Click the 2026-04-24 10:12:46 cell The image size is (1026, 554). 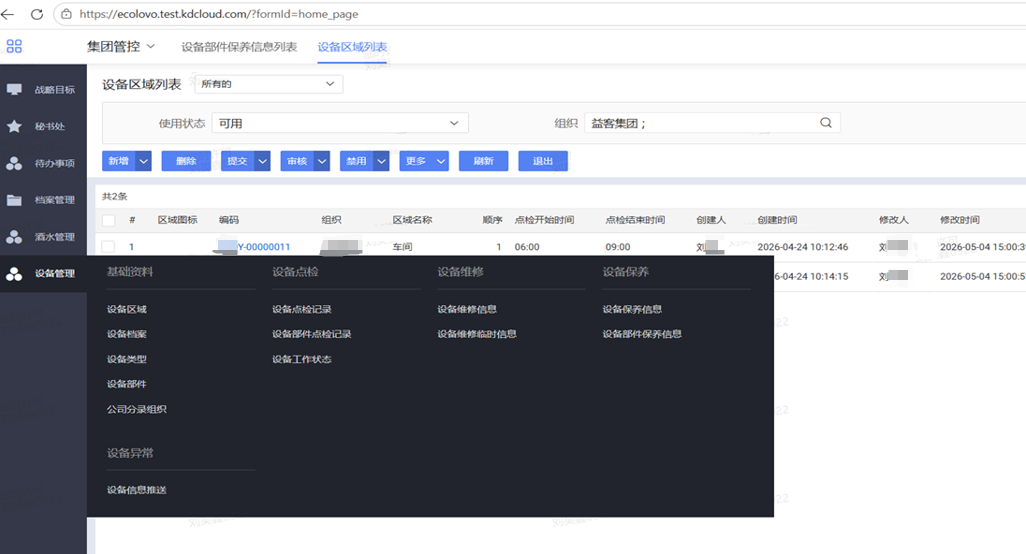click(803, 247)
